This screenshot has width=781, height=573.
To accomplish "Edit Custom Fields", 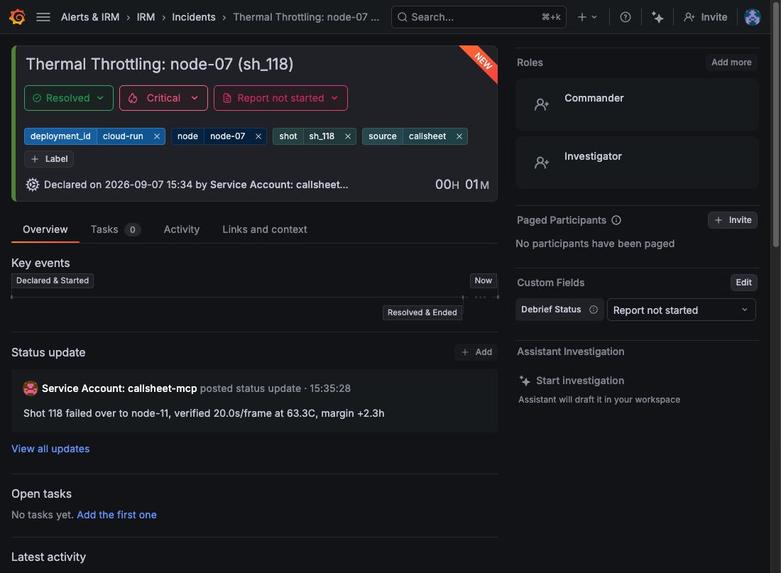I will [743, 283].
